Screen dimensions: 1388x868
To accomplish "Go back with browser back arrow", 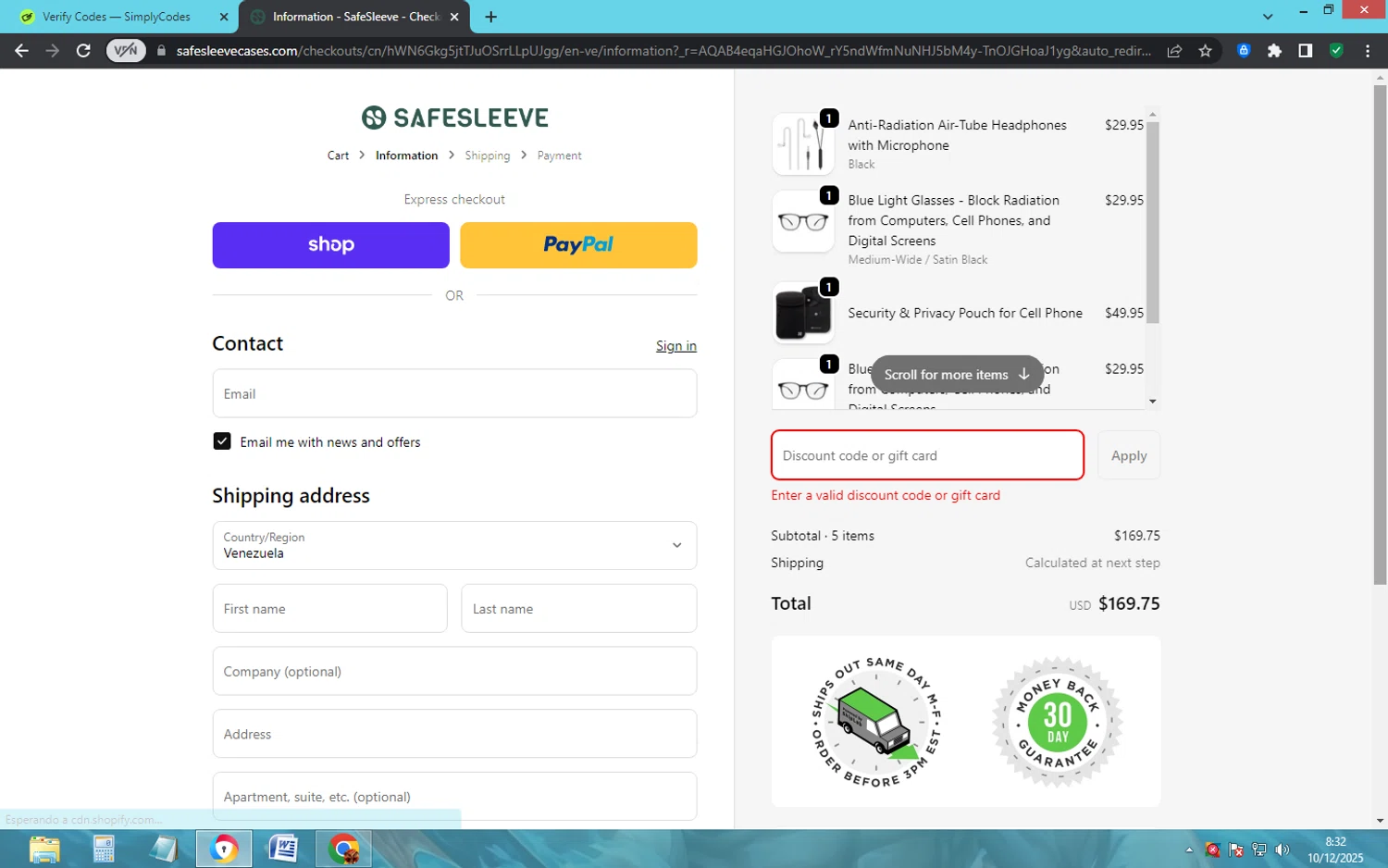I will tap(21, 51).
